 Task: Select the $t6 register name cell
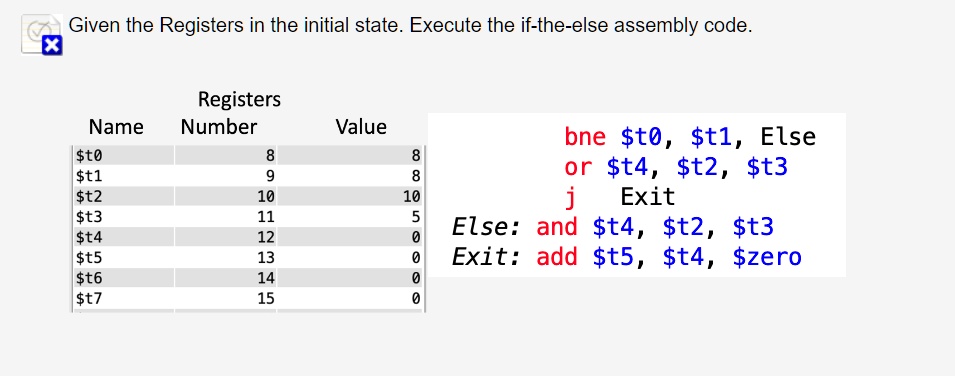coord(124,278)
